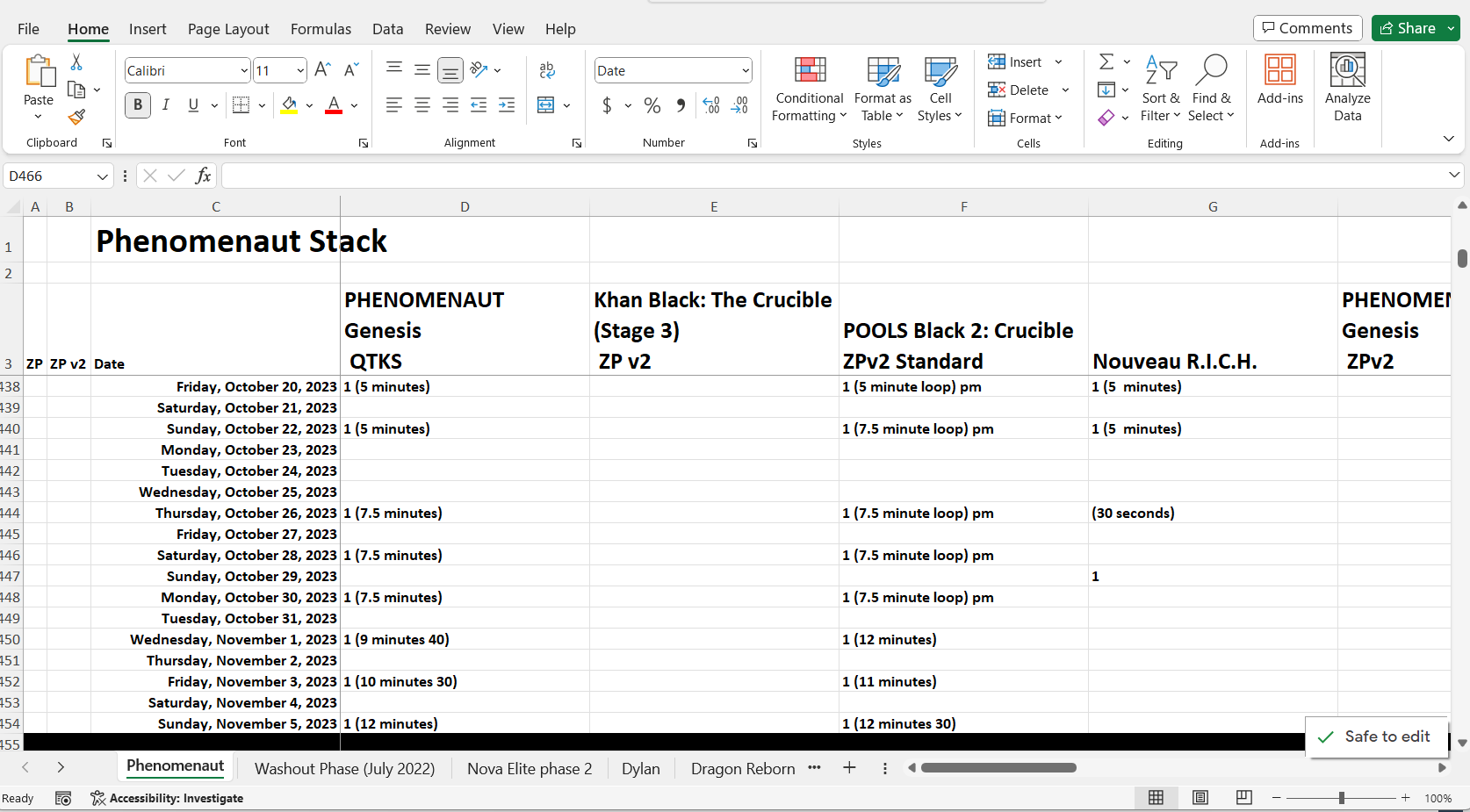Screen dimensions: 1470x812
Task: Apply Comma Style
Action: click(x=681, y=105)
